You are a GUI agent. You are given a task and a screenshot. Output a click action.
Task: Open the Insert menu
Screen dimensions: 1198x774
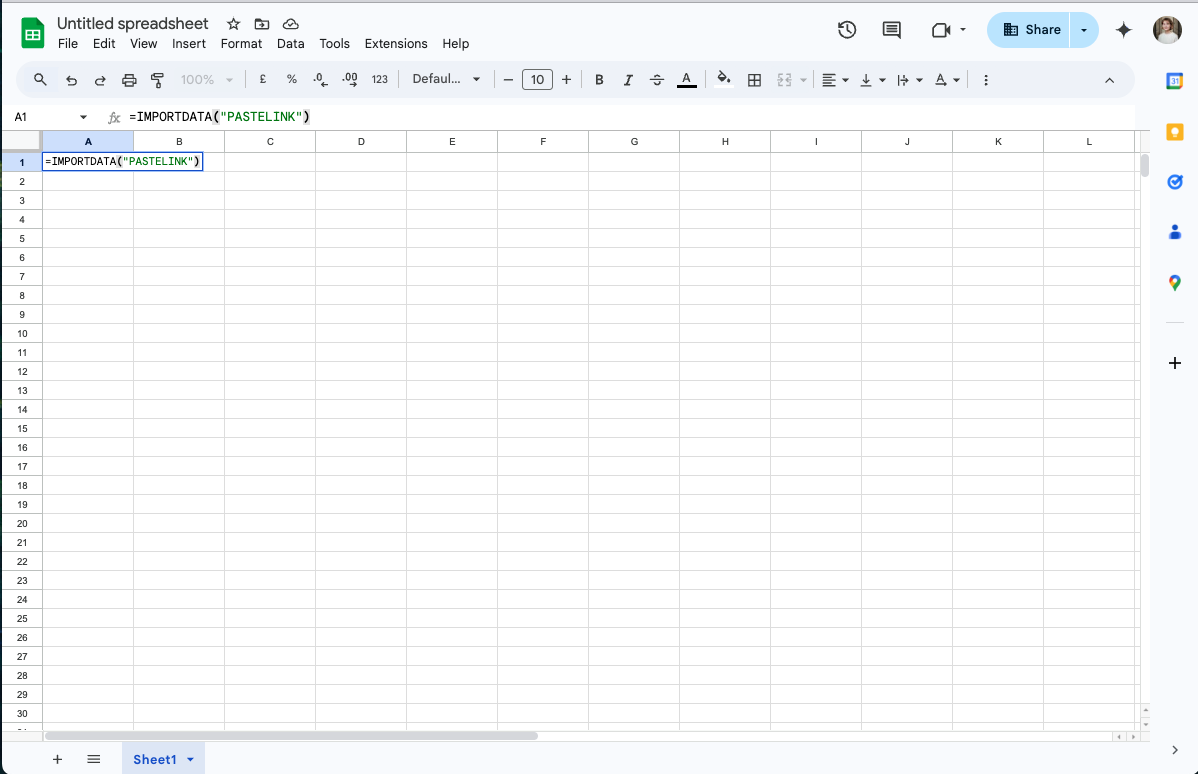click(189, 44)
